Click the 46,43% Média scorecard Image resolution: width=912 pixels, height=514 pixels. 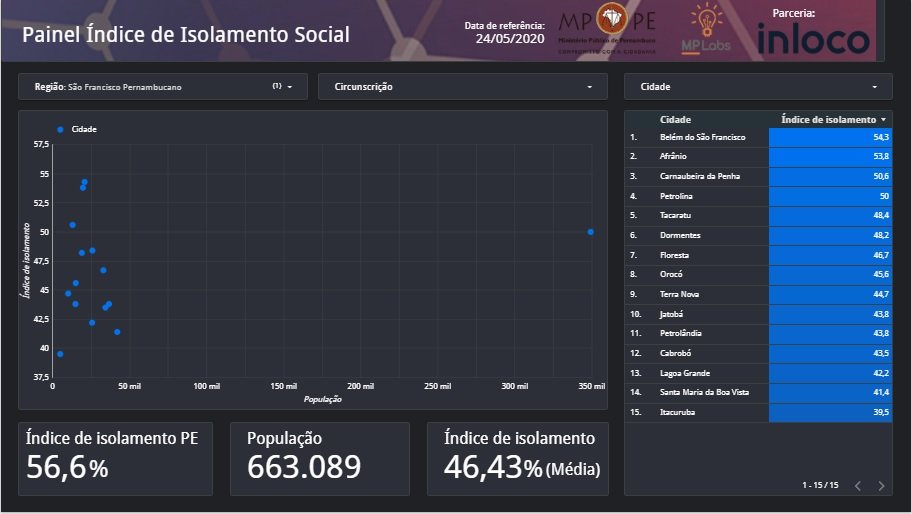(516, 458)
